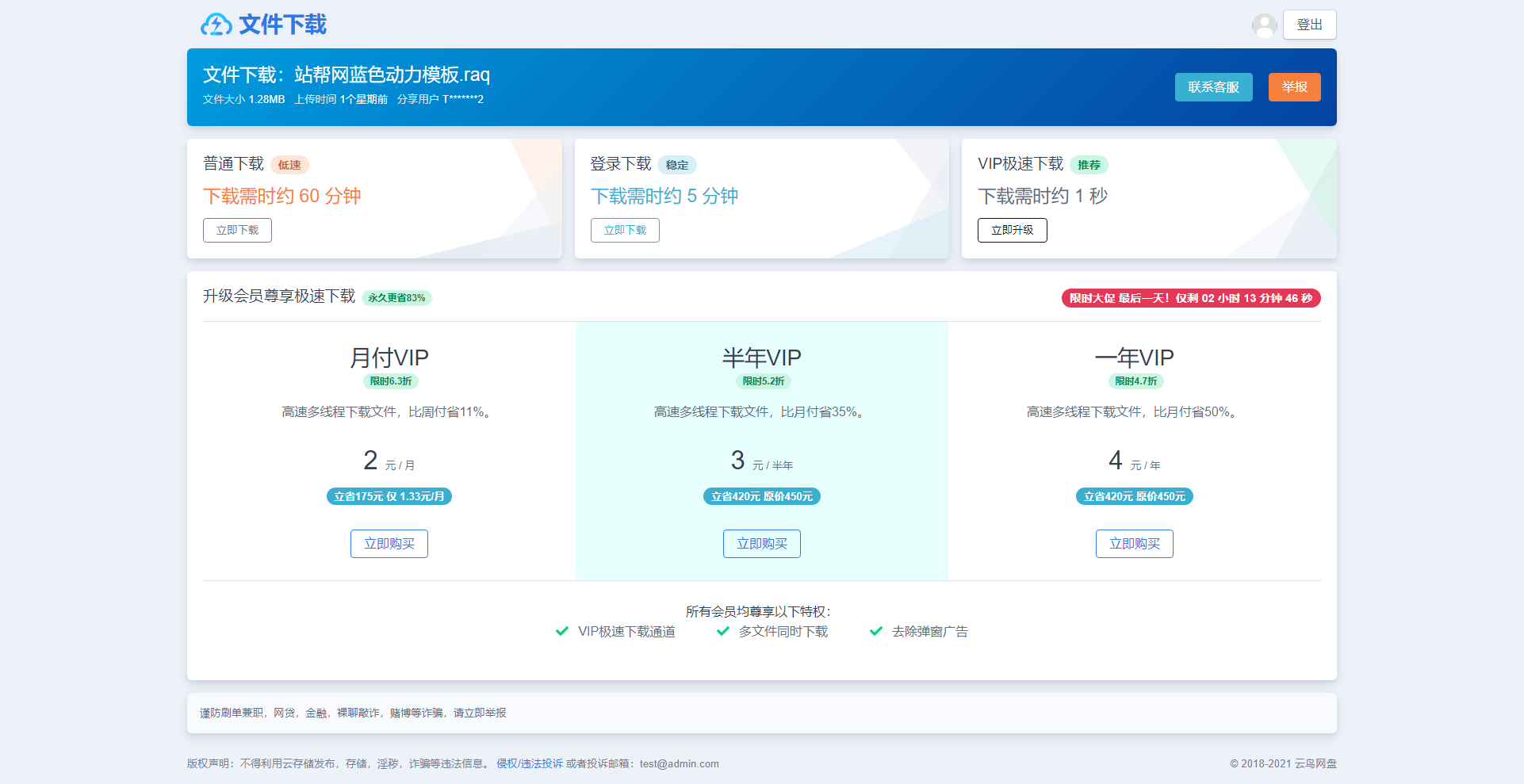Click the 稳定 badge on 登录下载
The height and width of the screenshot is (784, 1524).
coord(677,165)
